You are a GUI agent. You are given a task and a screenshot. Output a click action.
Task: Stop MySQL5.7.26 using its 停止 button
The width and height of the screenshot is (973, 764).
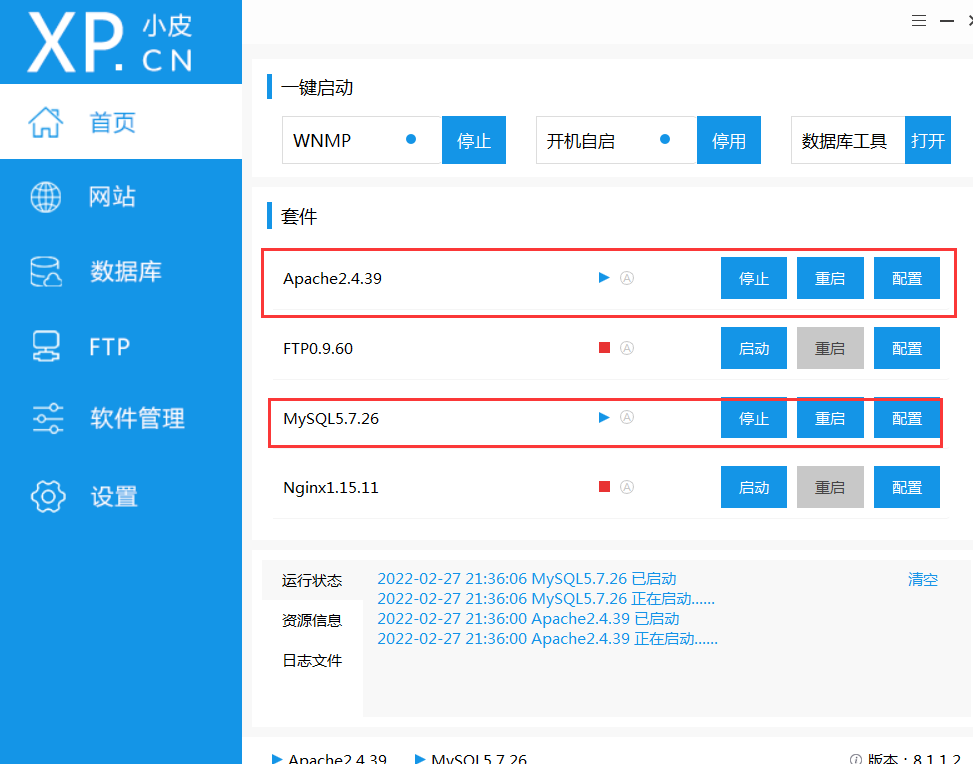pos(753,418)
